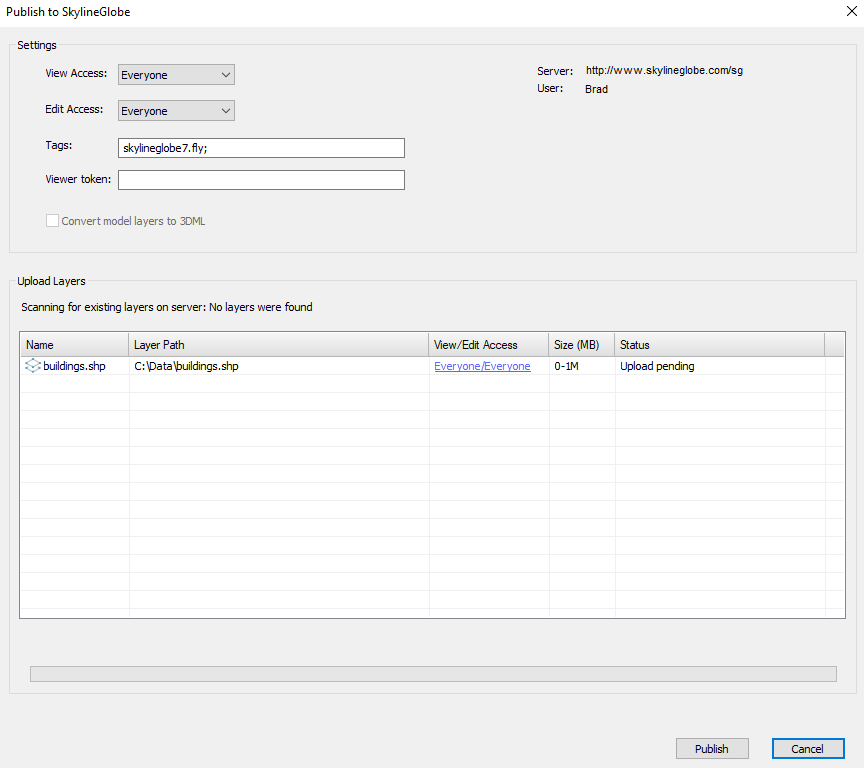Image resolution: width=864 pixels, height=768 pixels.
Task: Click the C:\Data\buildings.shp path cell
Action: tap(187, 366)
